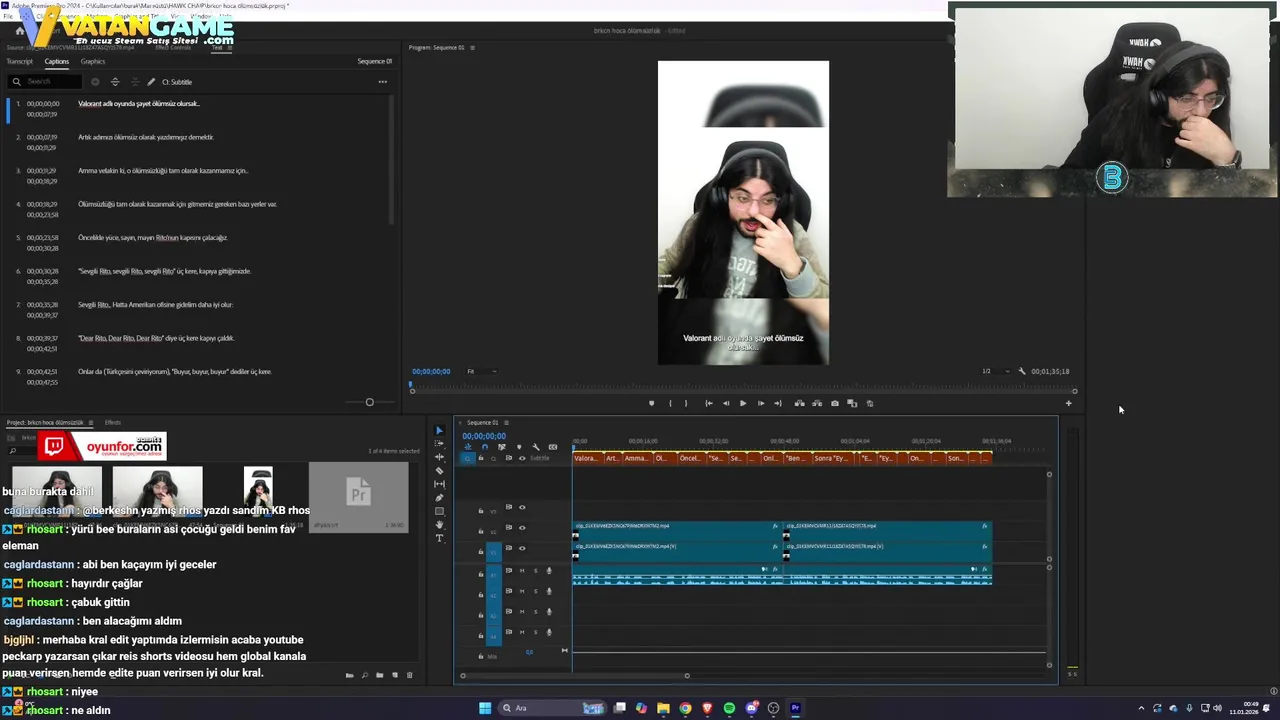Open the Sequence 01 timeline panel menu
The height and width of the screenshot is (720, 1280).
[506, 423]
